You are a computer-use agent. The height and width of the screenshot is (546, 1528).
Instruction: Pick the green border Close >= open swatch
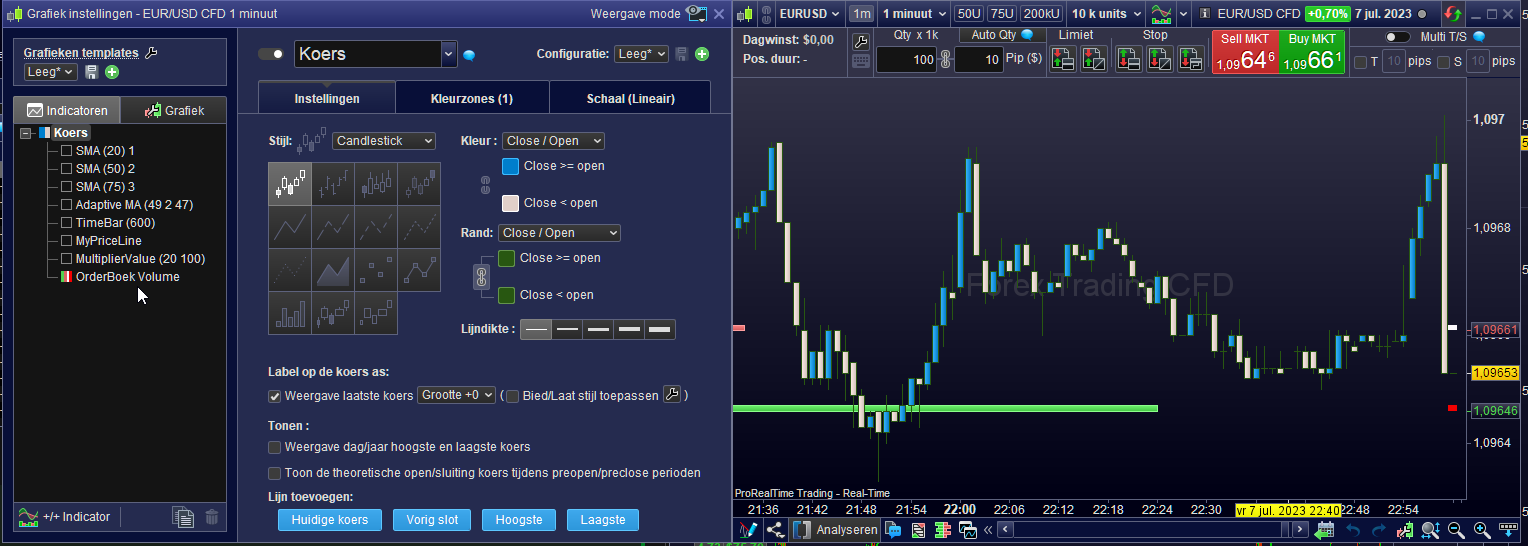pyautogui.click(x=506, y=258)
